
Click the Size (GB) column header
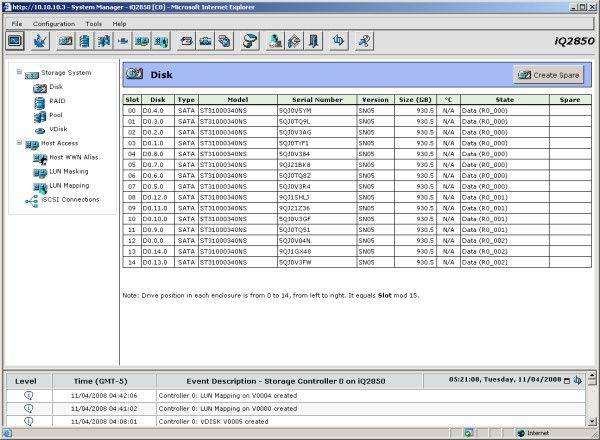tap(415, 100)
